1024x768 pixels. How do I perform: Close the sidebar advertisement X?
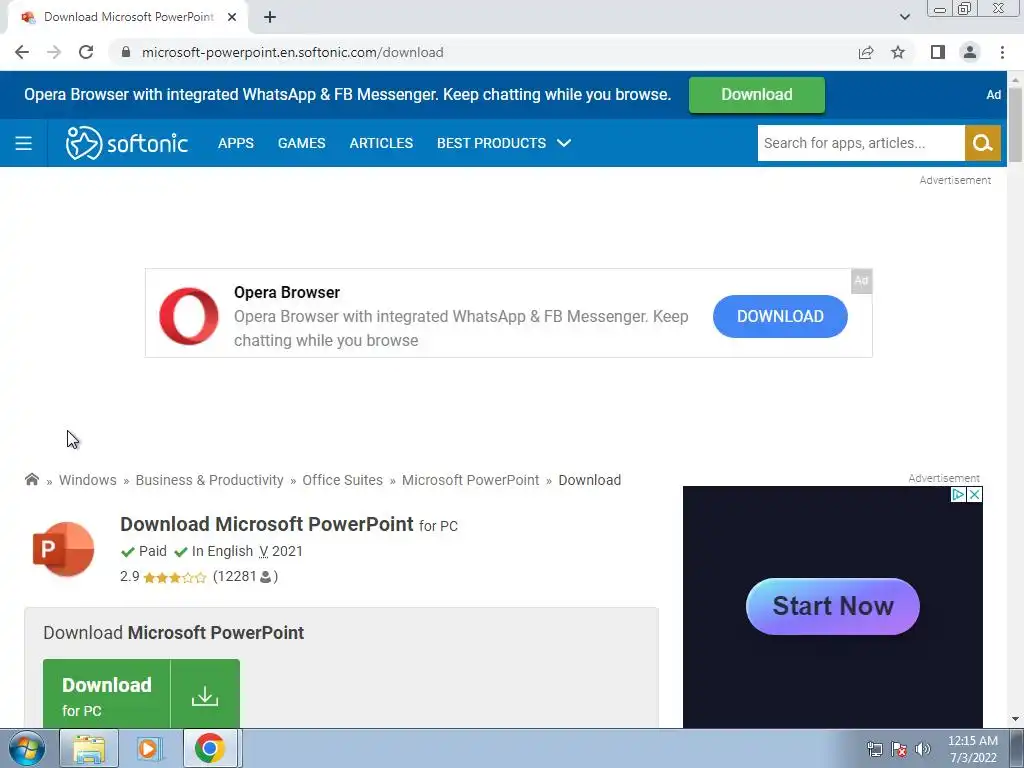click(x=974, y=494)
